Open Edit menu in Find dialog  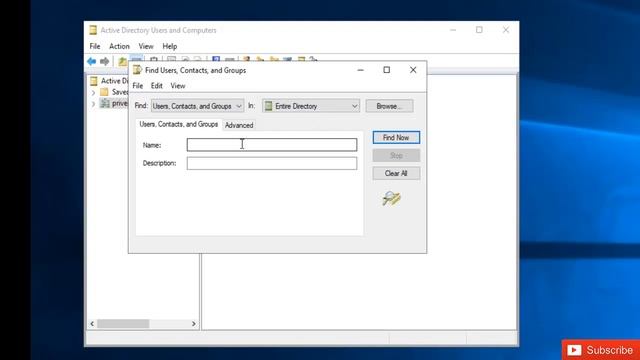coord(157,86)
